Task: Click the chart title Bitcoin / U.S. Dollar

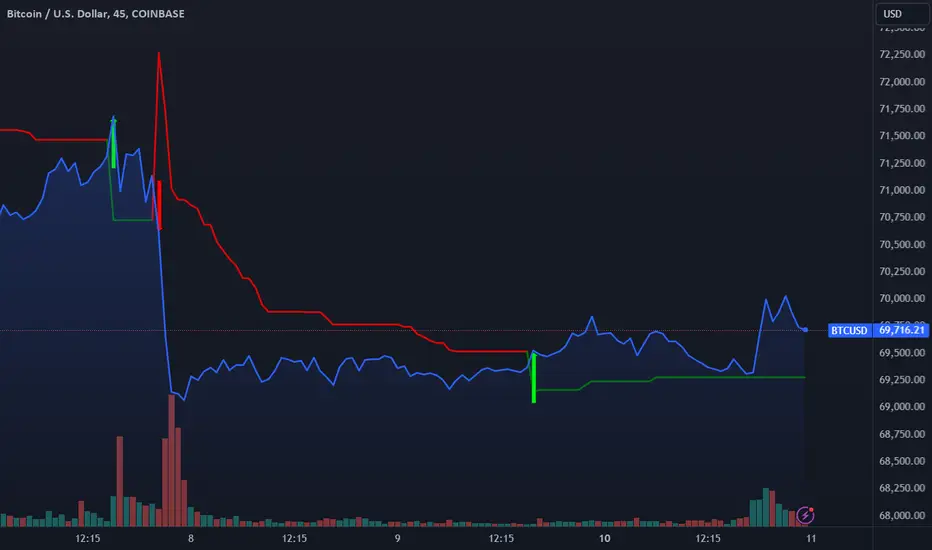Action: [58, 14]
